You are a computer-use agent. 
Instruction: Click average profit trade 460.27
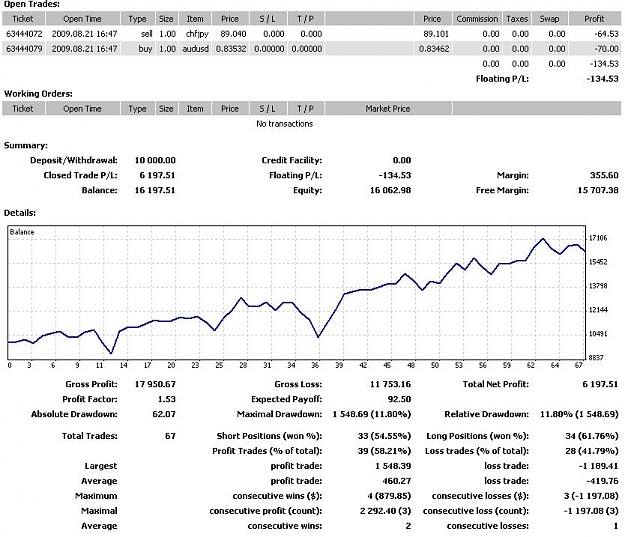pos(396,481)
